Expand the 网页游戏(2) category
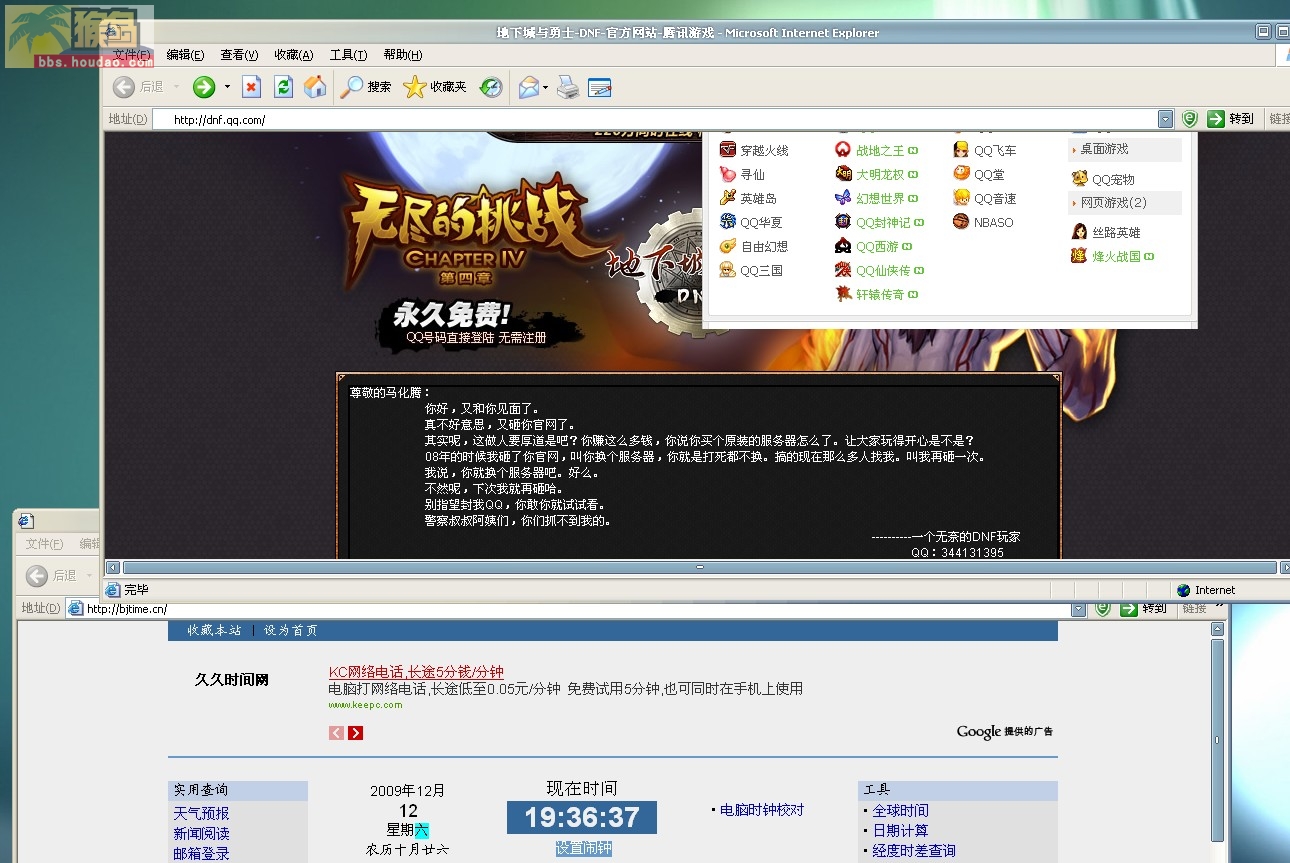This screenshot has width=1290, height=863. [x=1125, y=203]
